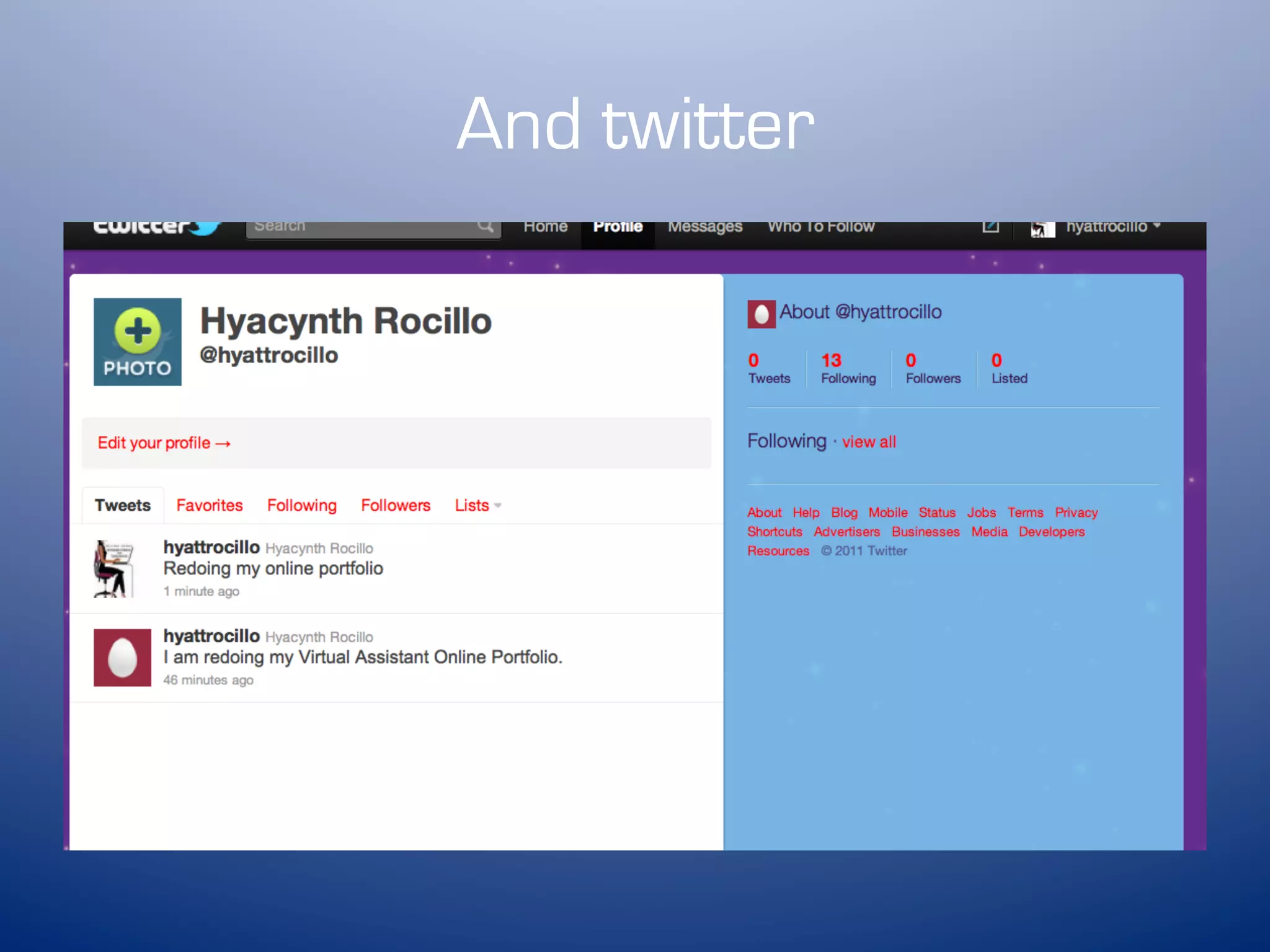Open the Advertisers footer link

[846, 532]
